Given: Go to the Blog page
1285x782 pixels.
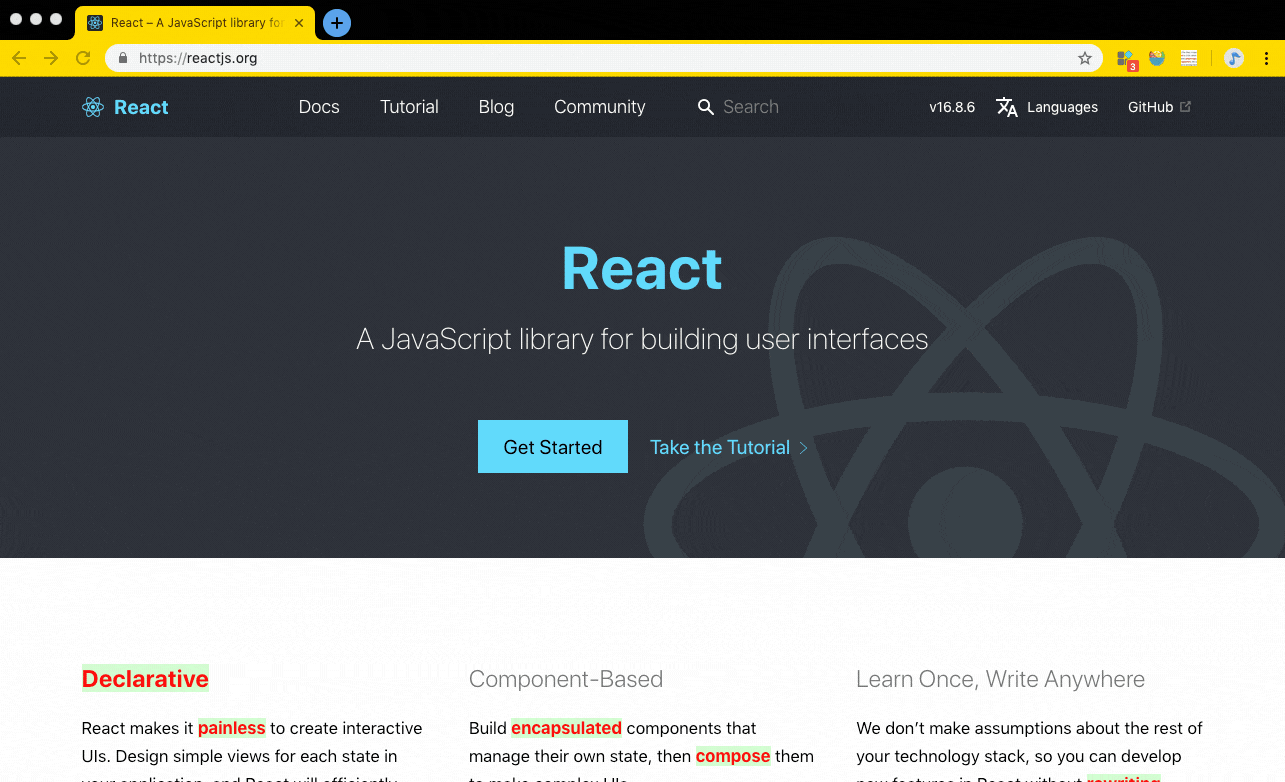Looking at the screenshot, I should (496, 107).
